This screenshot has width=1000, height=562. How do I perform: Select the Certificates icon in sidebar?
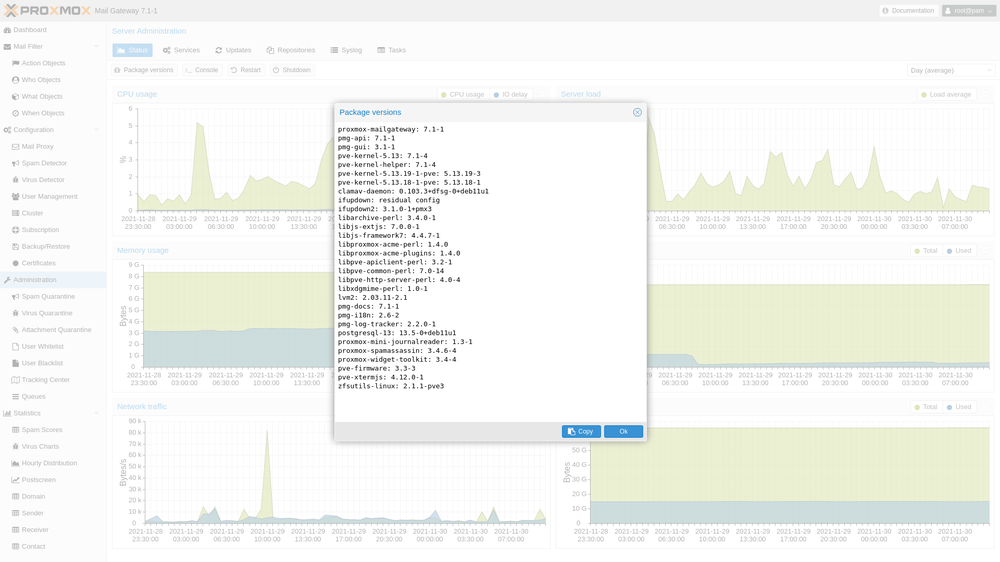point(15,263)
